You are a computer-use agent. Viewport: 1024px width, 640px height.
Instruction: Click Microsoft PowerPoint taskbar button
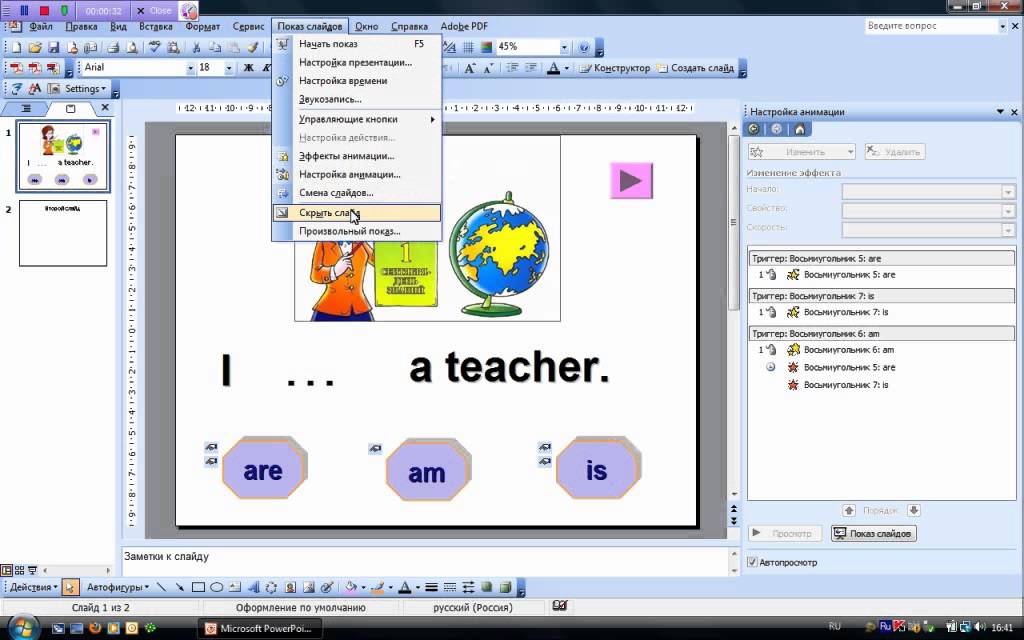[x=258, y=628]
